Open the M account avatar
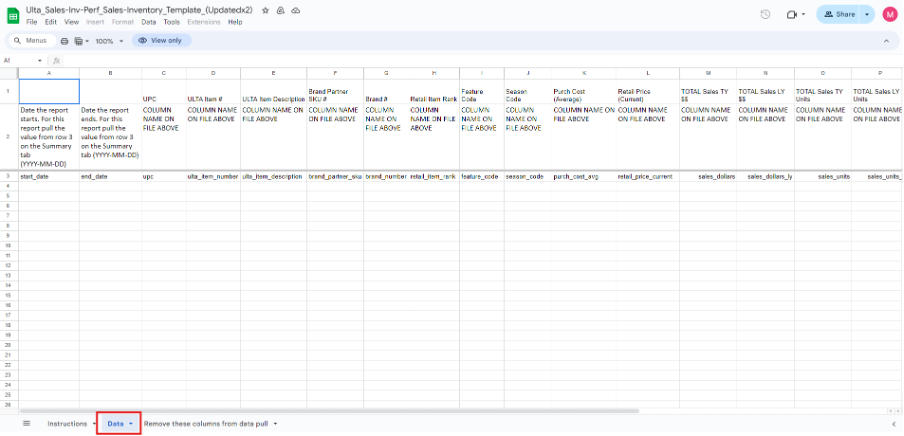This screenshot has width=904, height=436. (889, 14)
